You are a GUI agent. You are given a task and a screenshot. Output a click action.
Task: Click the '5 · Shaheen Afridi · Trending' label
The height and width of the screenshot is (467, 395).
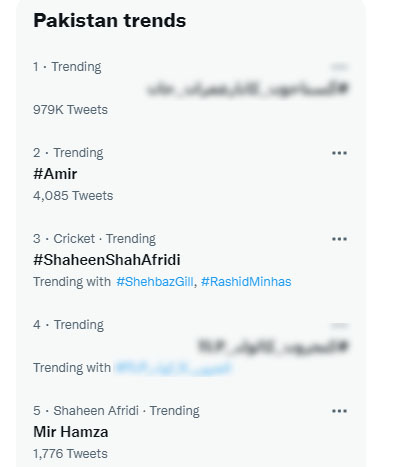[x=116, y=411]
